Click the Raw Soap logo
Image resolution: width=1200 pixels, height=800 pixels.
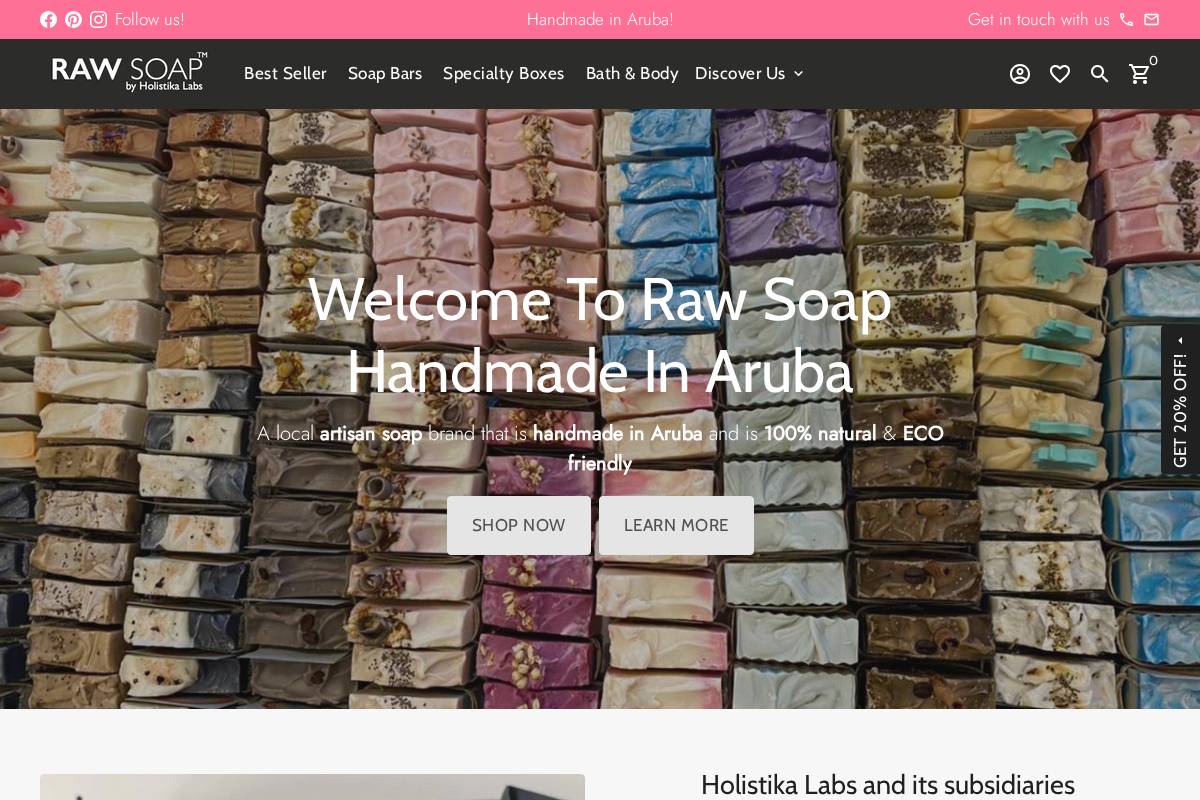[x=130, y=72]
